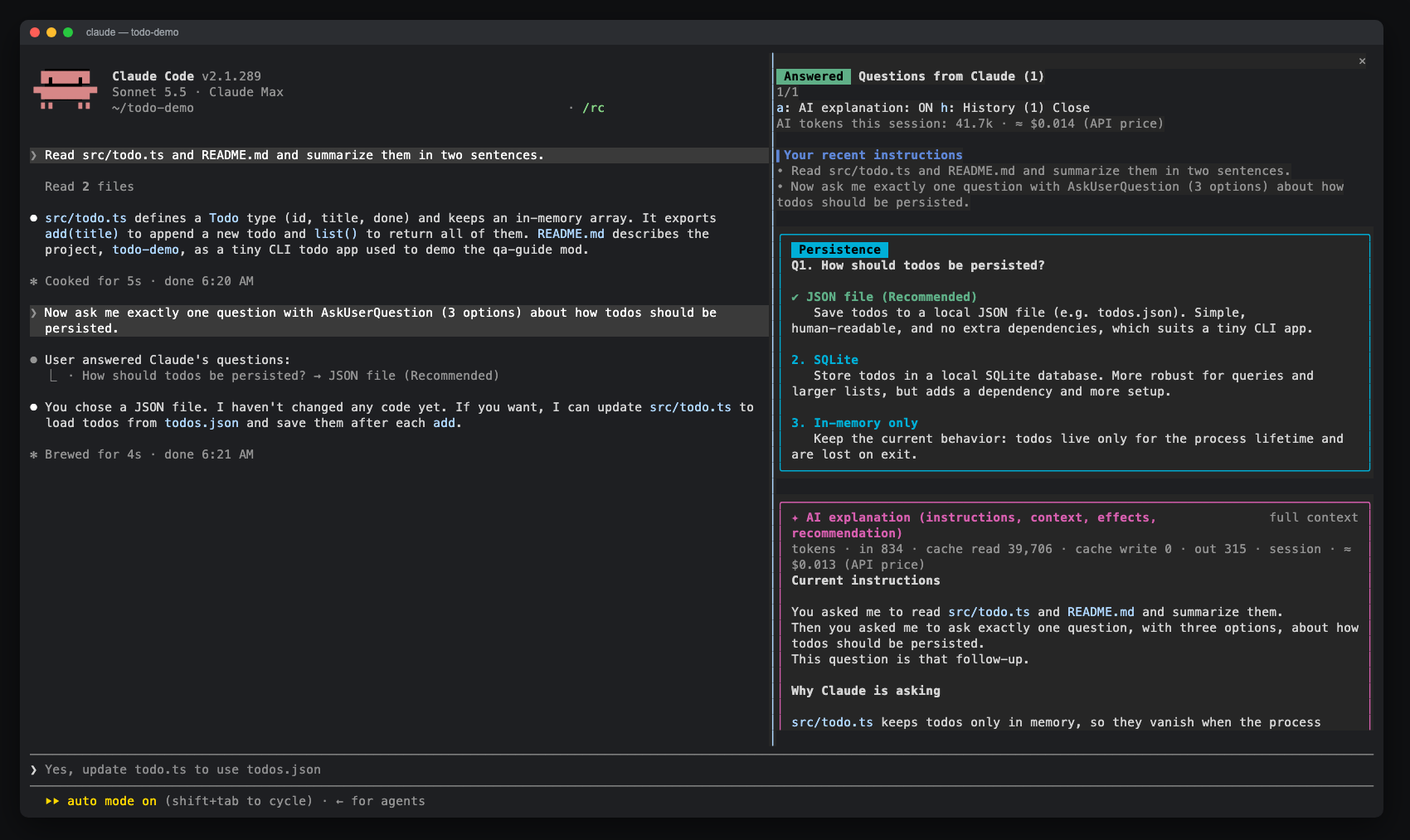Click the bullet before User answered Claude's questions
The height and width of the screenshot is (840, 1410).
[x=34, y=360]
